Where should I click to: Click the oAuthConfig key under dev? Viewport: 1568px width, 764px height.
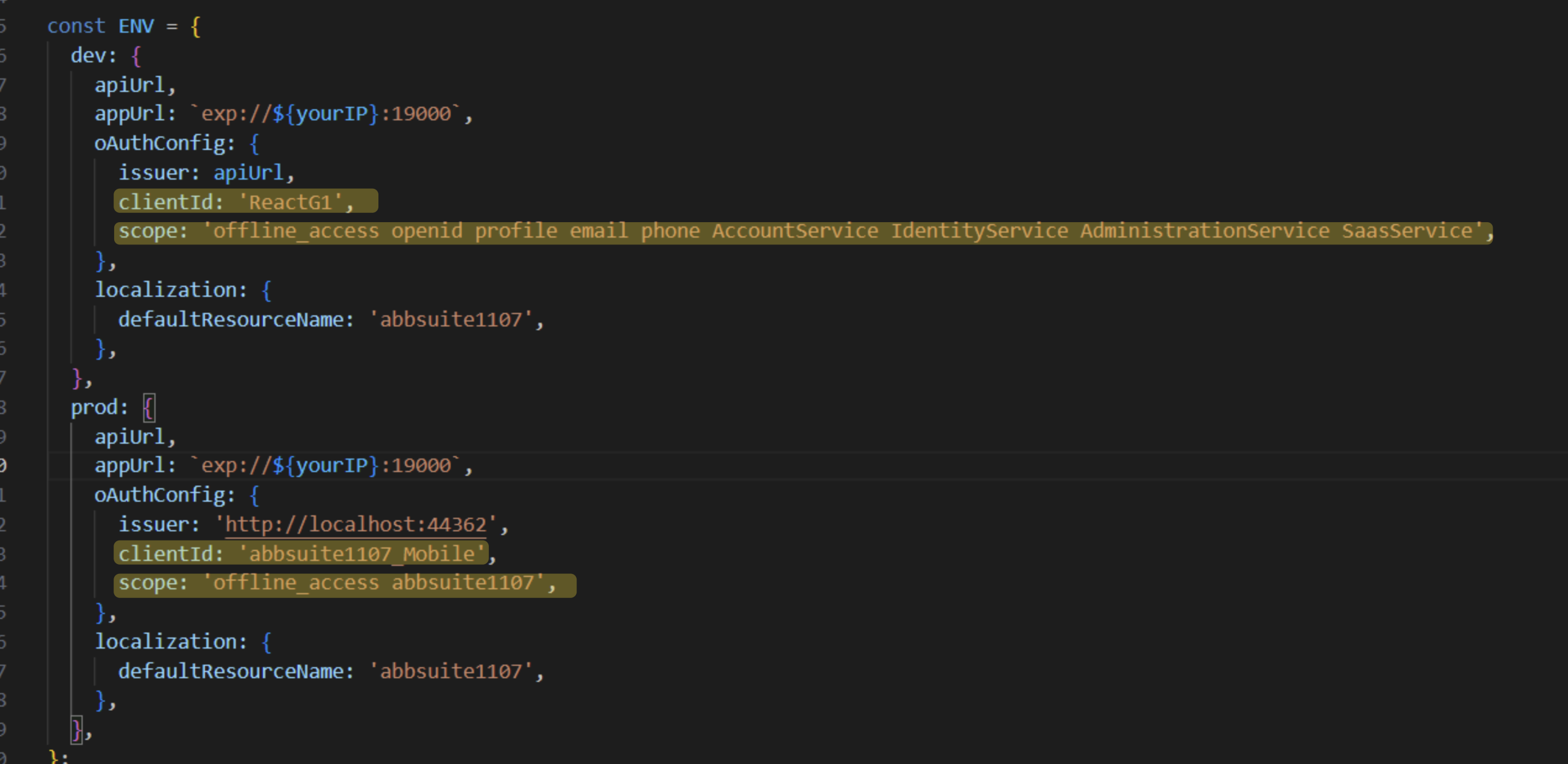point(159,143)
